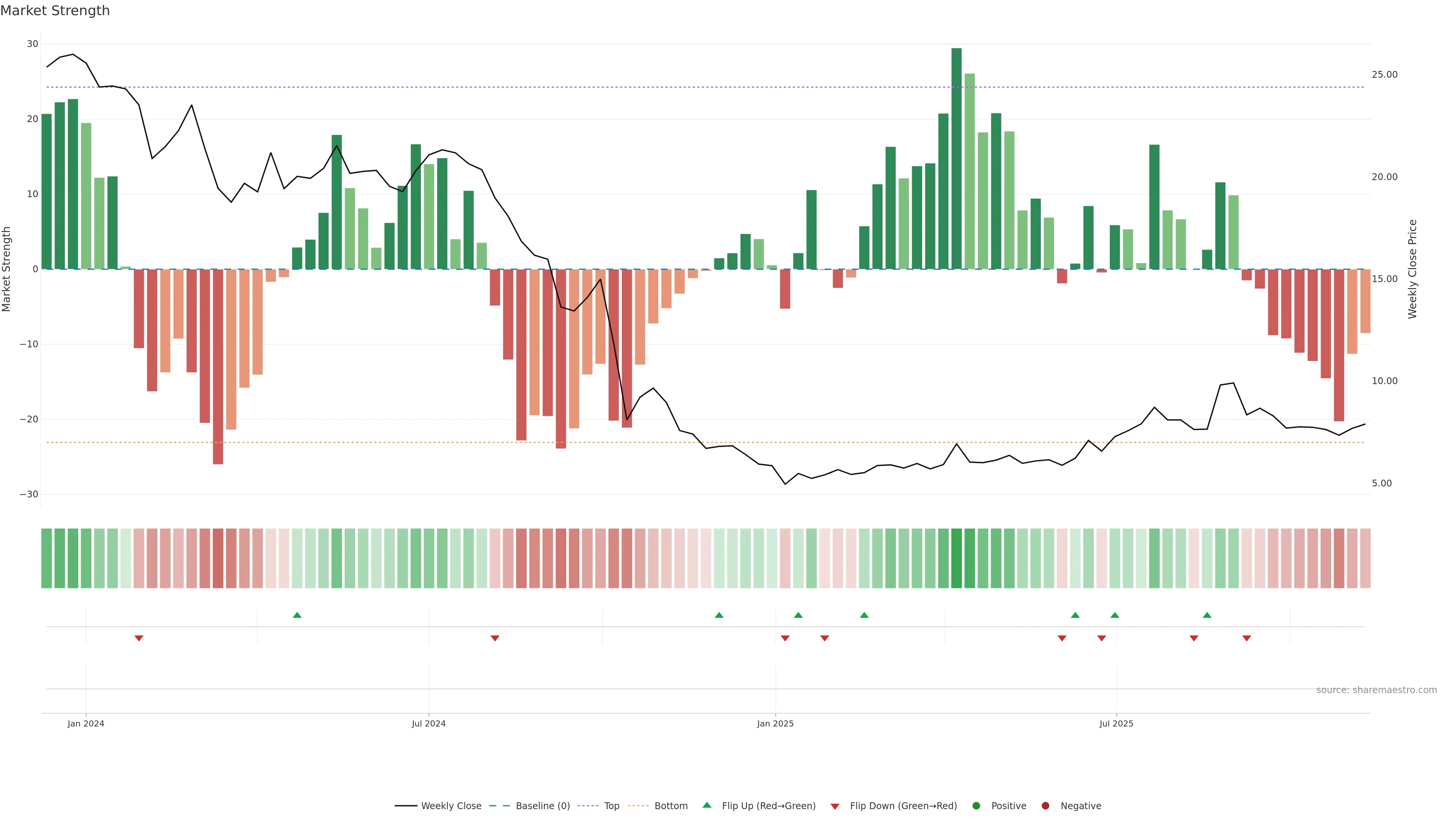Click the Flip Down red triangle legend icon
1456x819 pixels.
pyautogui.click(x=835, y=806)
